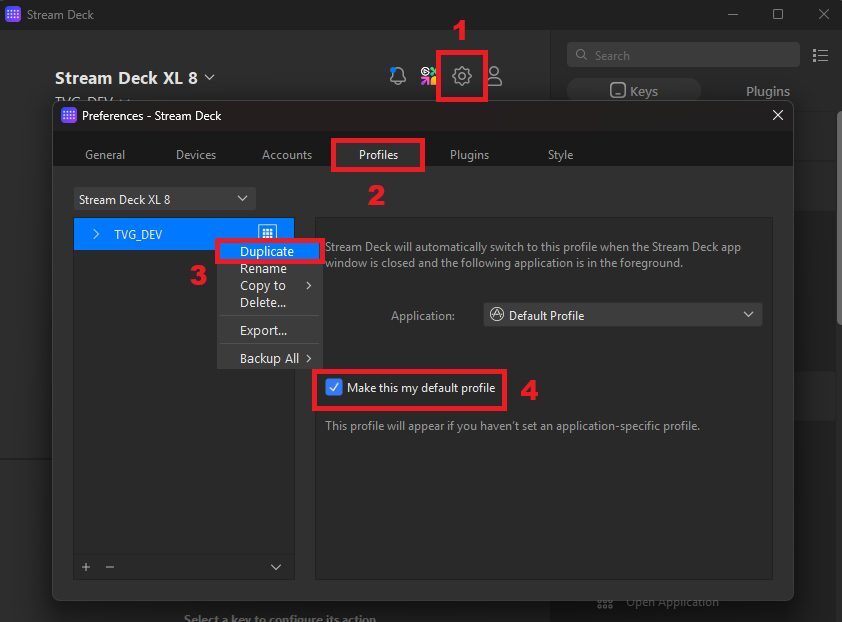Open the Application Default Profile dropdown
This screenshot has width=842, height=622.
point(622,315)
